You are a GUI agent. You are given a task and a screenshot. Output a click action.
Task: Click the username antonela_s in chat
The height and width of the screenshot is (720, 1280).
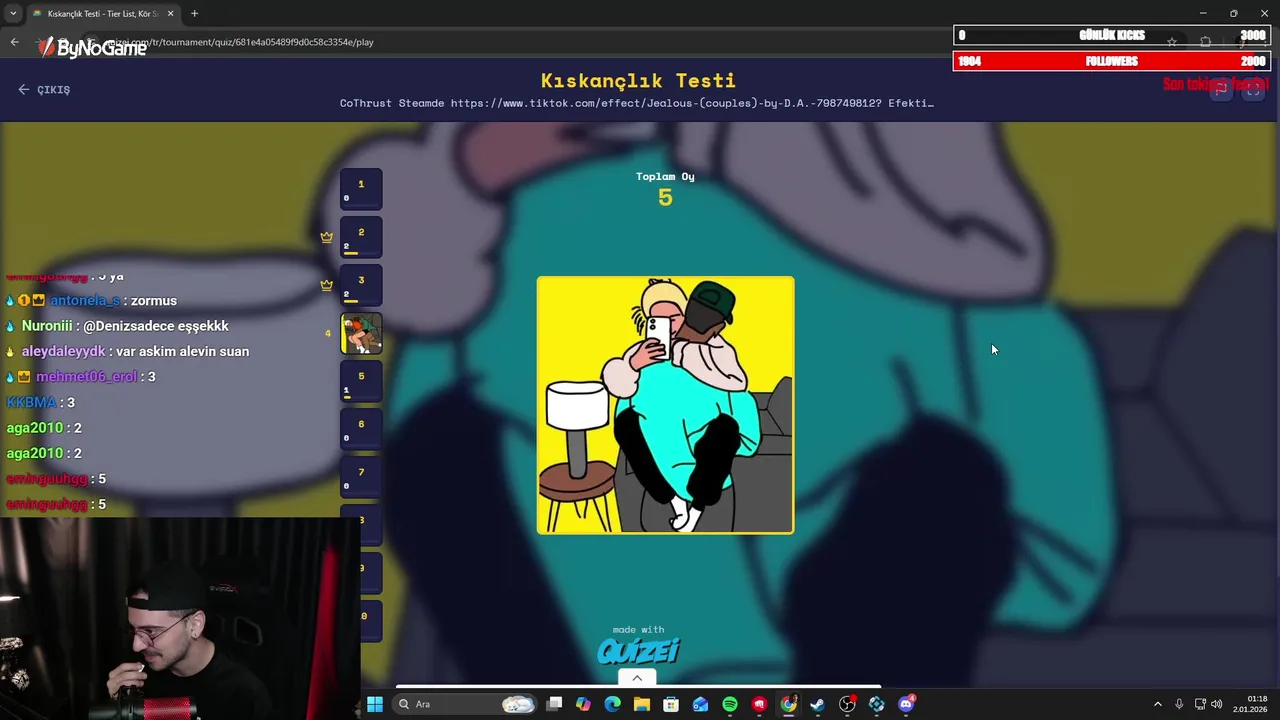[85, 300]
